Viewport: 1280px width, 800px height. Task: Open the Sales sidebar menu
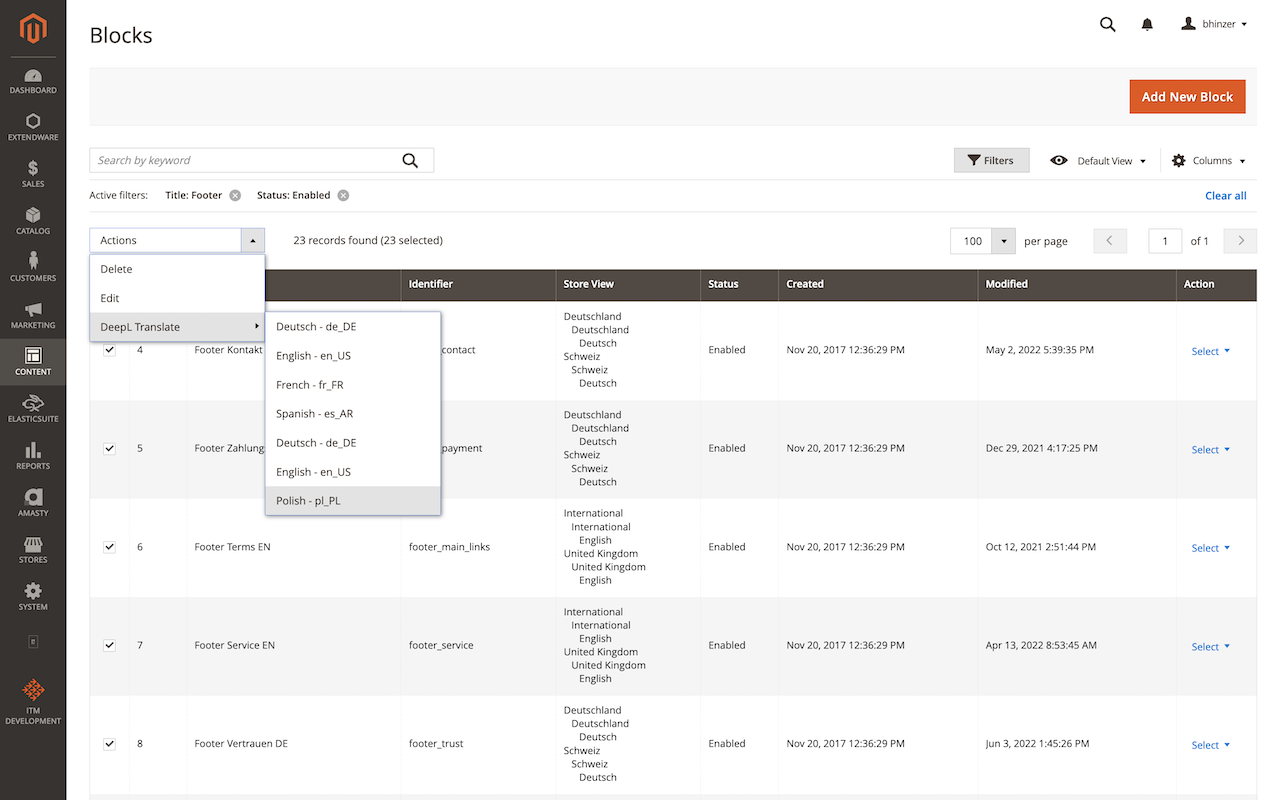(x=33, y=175)
